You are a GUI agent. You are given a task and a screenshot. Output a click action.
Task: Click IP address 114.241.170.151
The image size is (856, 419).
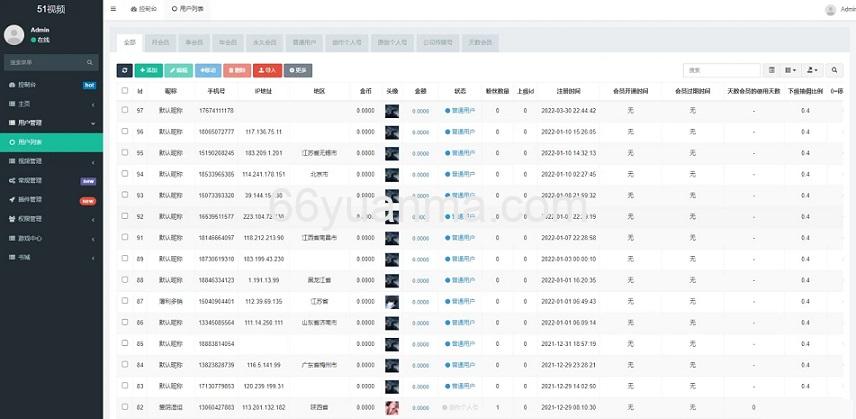pyautogui.click(x=265, y=175)
